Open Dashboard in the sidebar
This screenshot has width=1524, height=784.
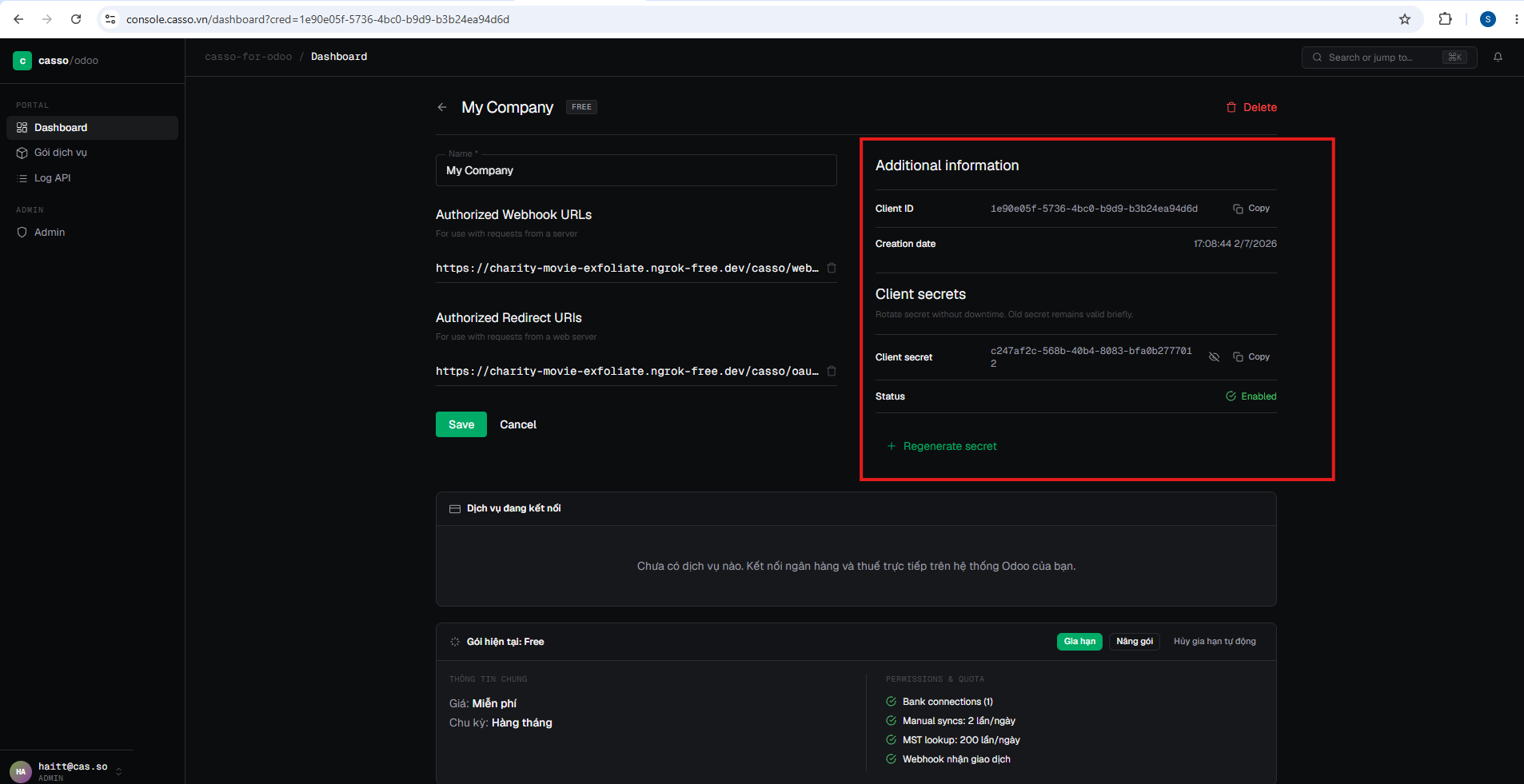point(92,128)
